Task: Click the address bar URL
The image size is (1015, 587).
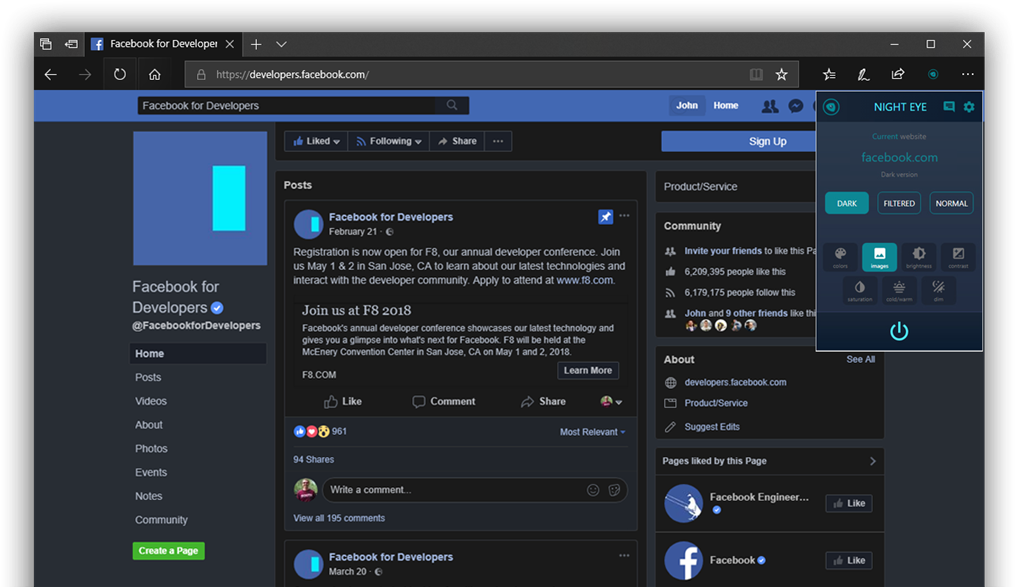Action: click(x=293, y=74)
